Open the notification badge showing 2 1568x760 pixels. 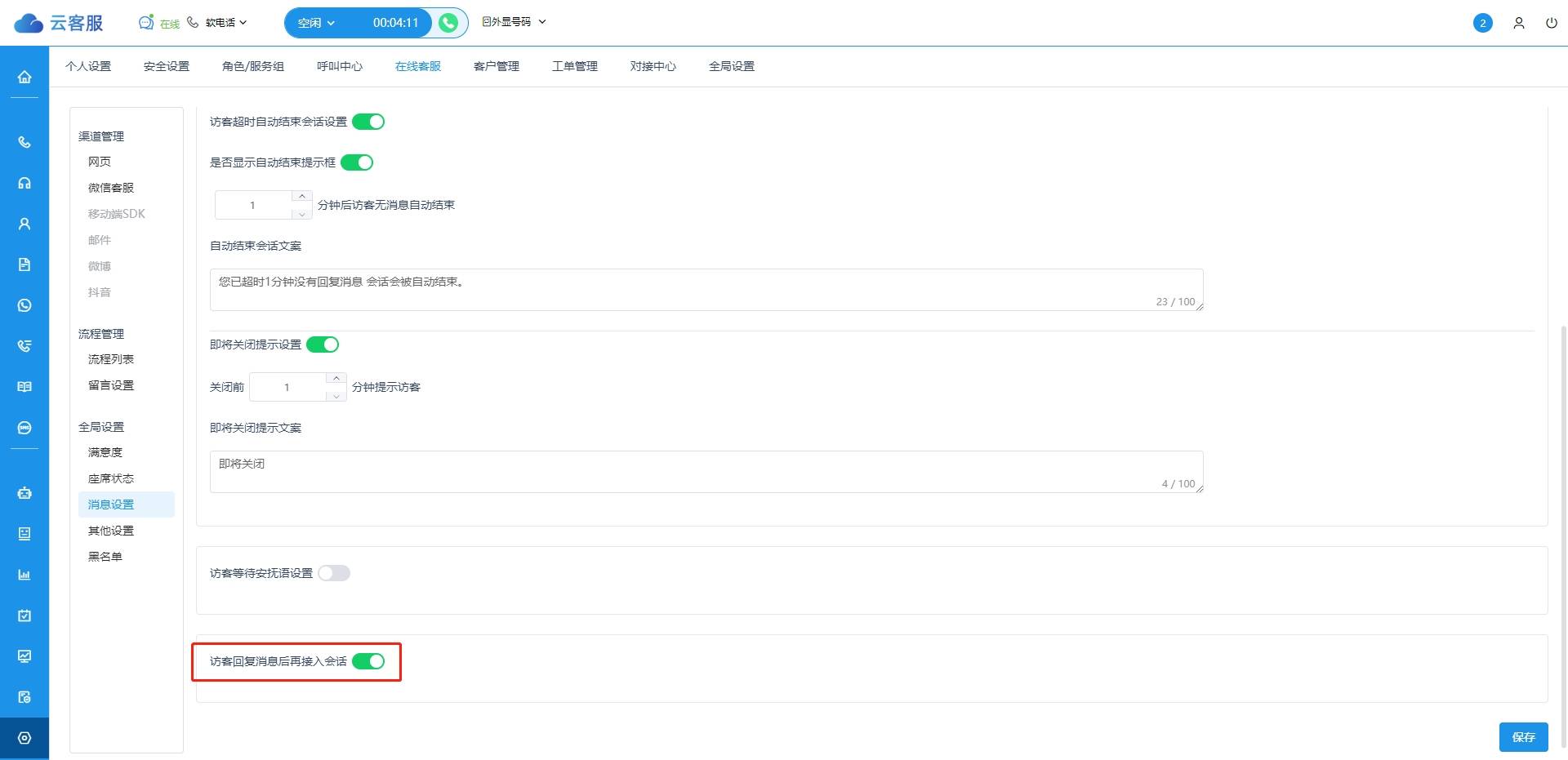(1483, 23)
